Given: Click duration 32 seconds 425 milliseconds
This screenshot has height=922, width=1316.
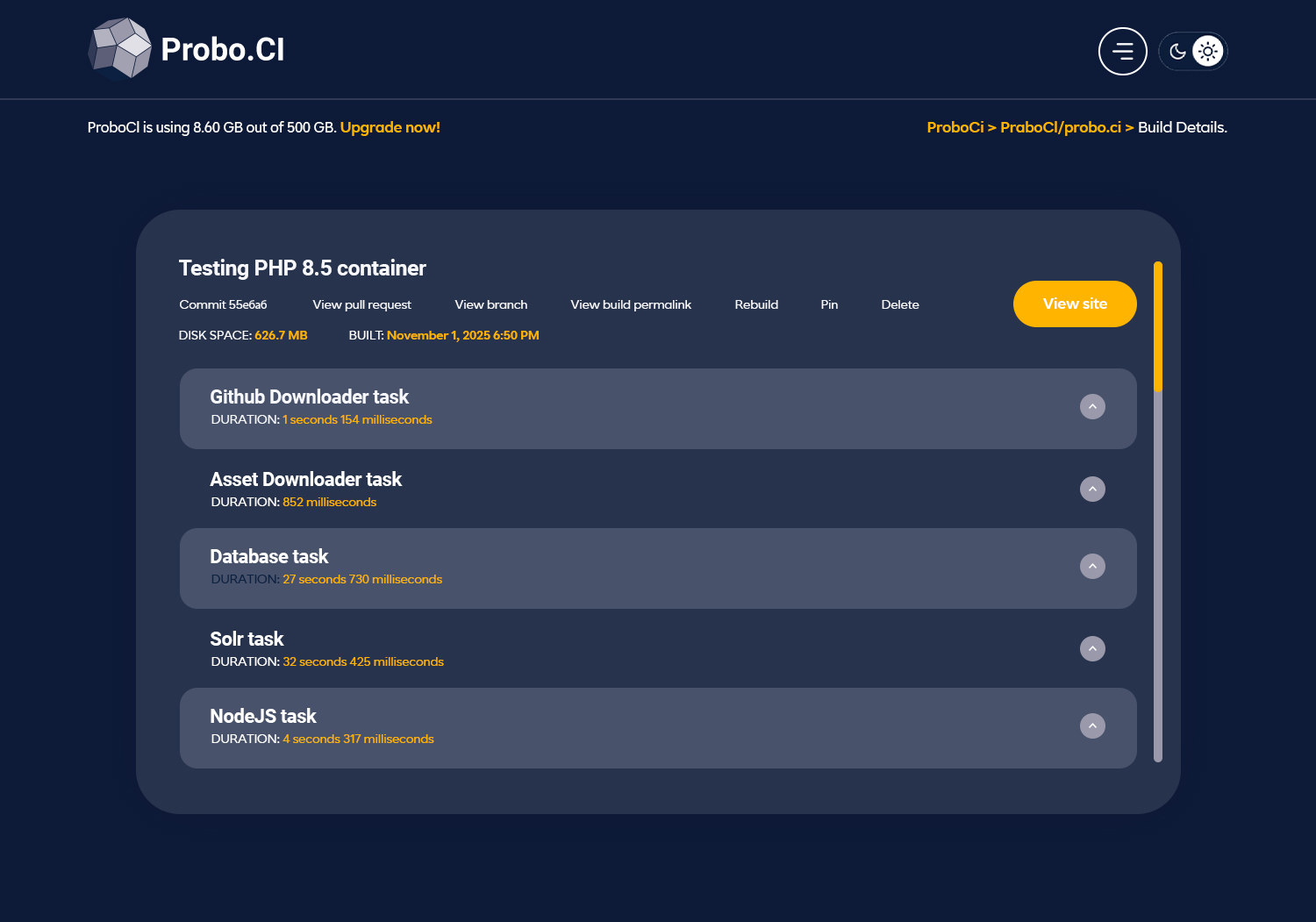Looking at the screenshot, I should 363,662.
